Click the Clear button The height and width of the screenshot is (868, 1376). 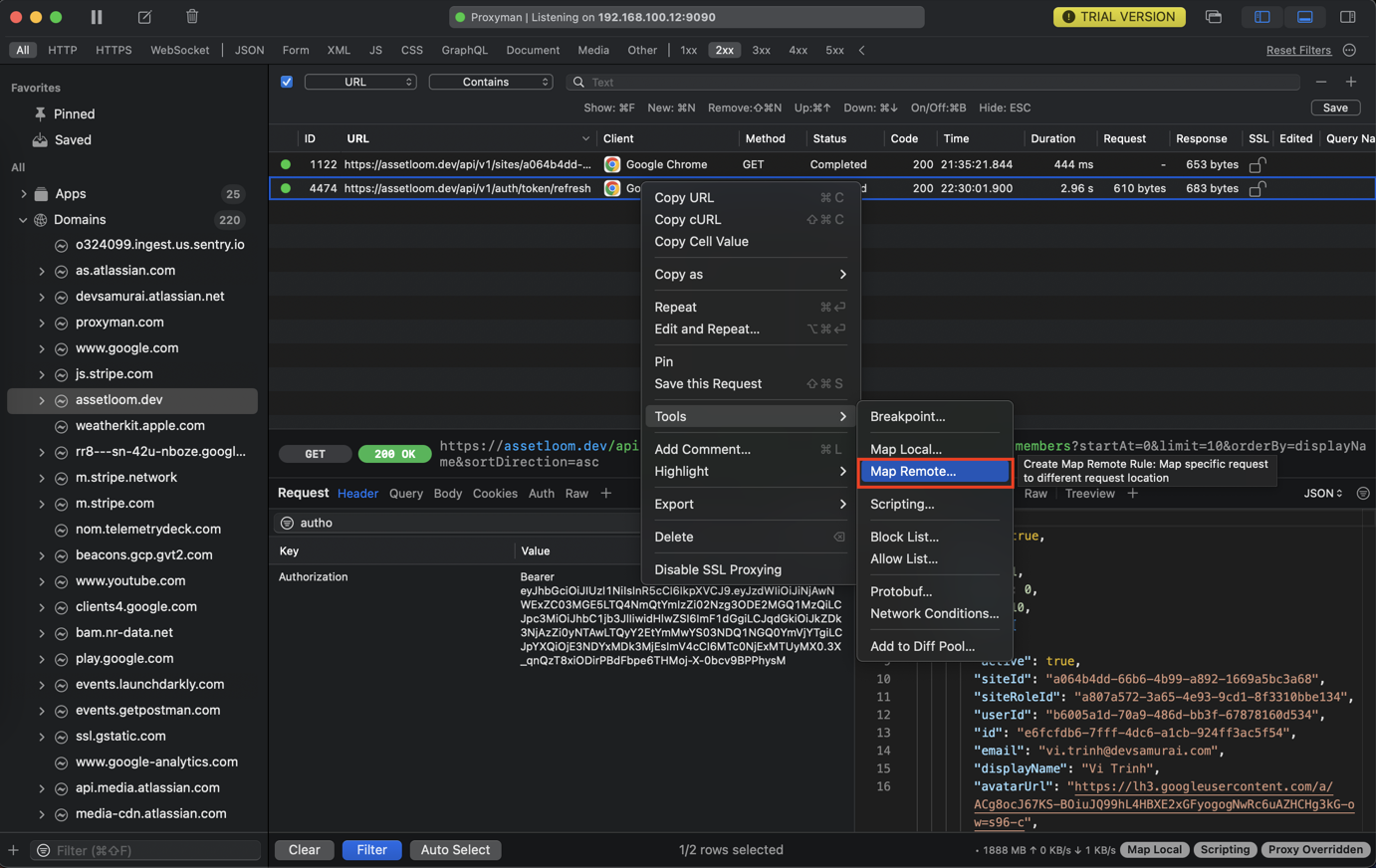304,850
